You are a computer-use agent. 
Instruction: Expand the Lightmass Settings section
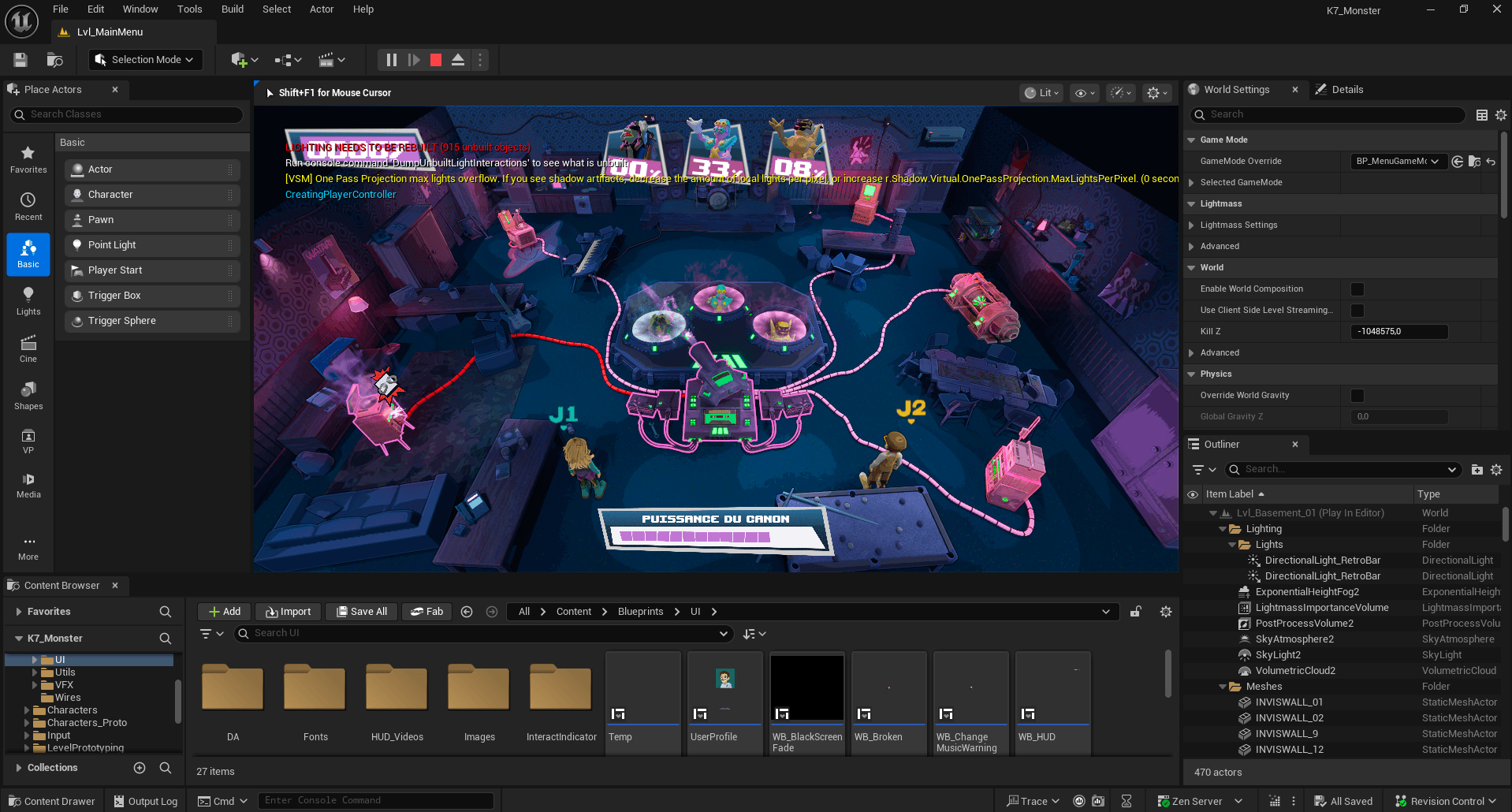point(1193,225)
